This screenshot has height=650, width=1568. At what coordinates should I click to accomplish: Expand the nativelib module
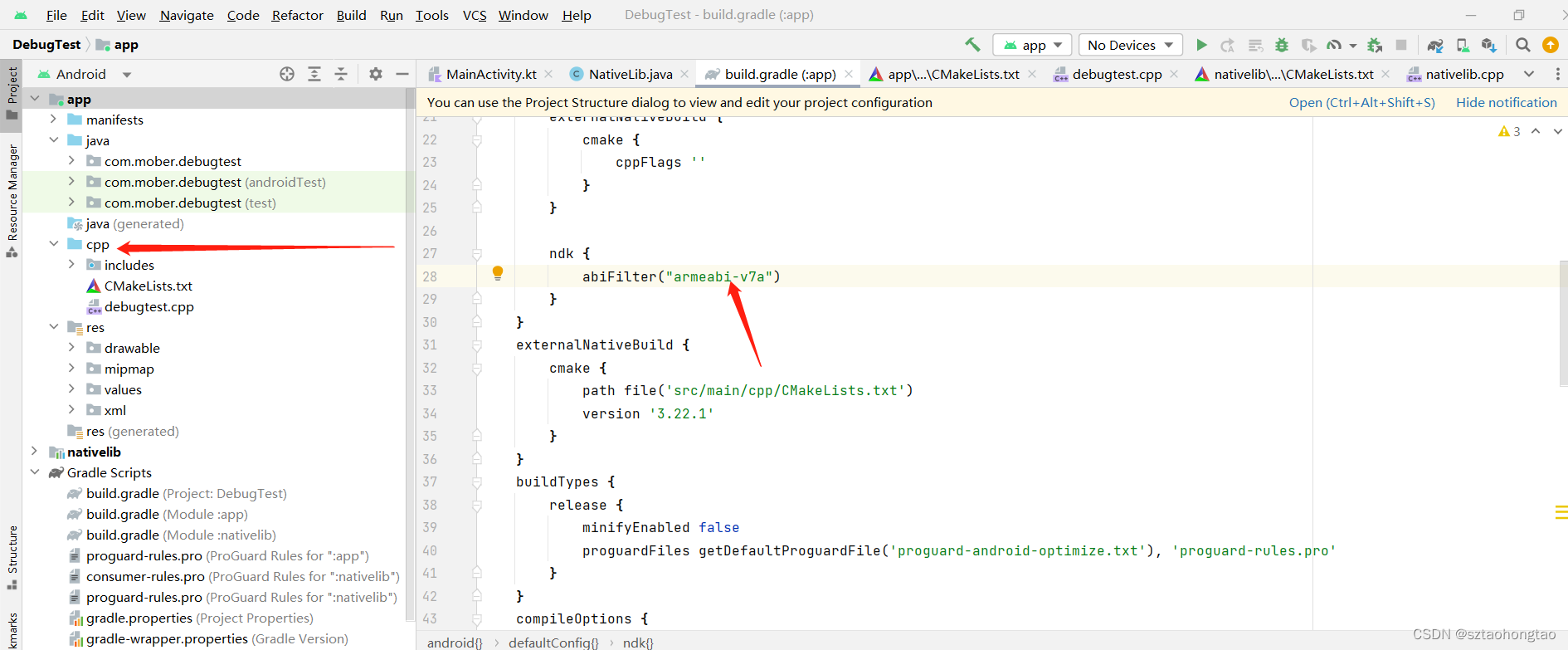35,452
